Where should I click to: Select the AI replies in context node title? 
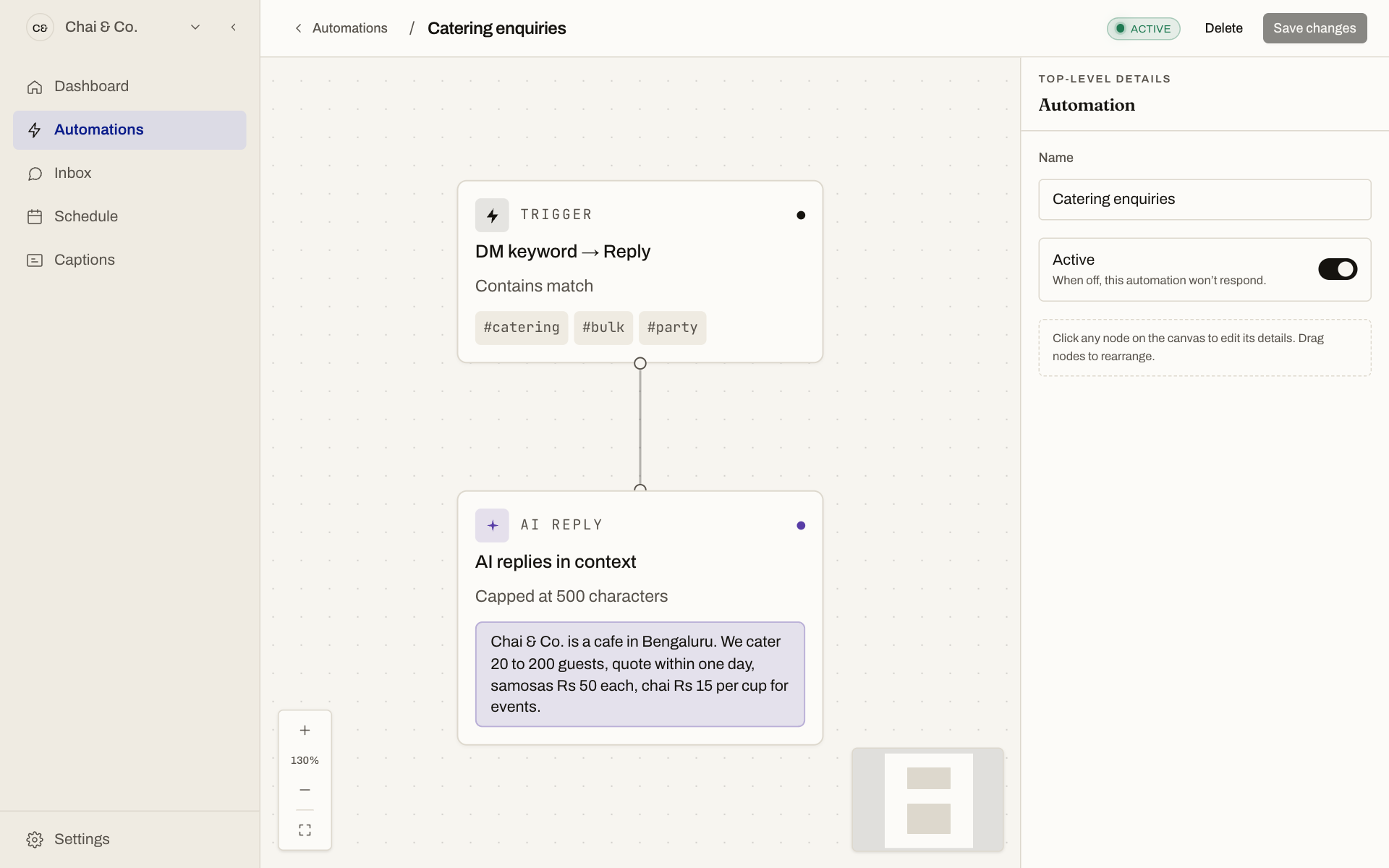pyautogui.click(x=556, y=562)
